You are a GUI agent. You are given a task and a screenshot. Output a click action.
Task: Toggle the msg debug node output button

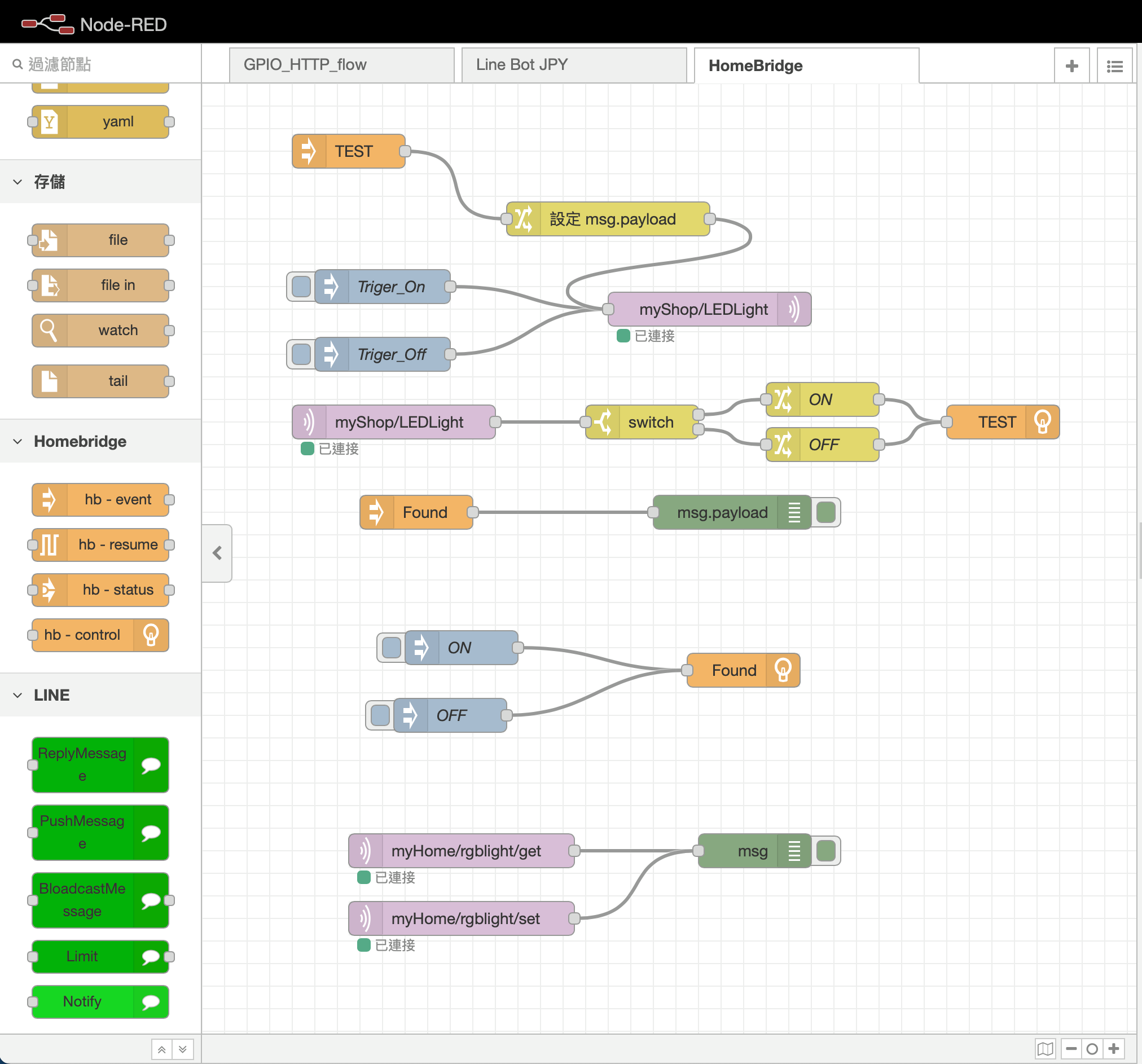tap(826, 850)
